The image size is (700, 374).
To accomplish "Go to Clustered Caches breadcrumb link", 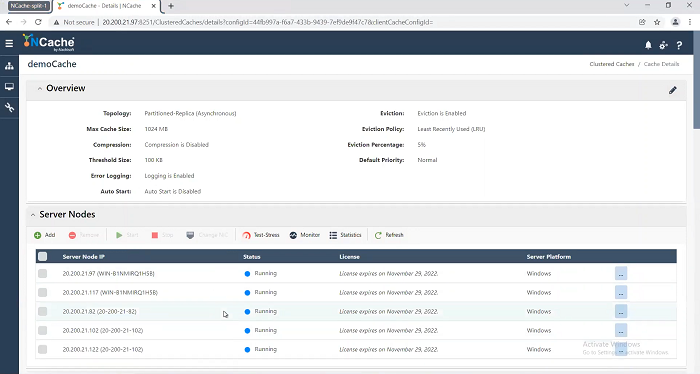I will [x=612, y=64].
